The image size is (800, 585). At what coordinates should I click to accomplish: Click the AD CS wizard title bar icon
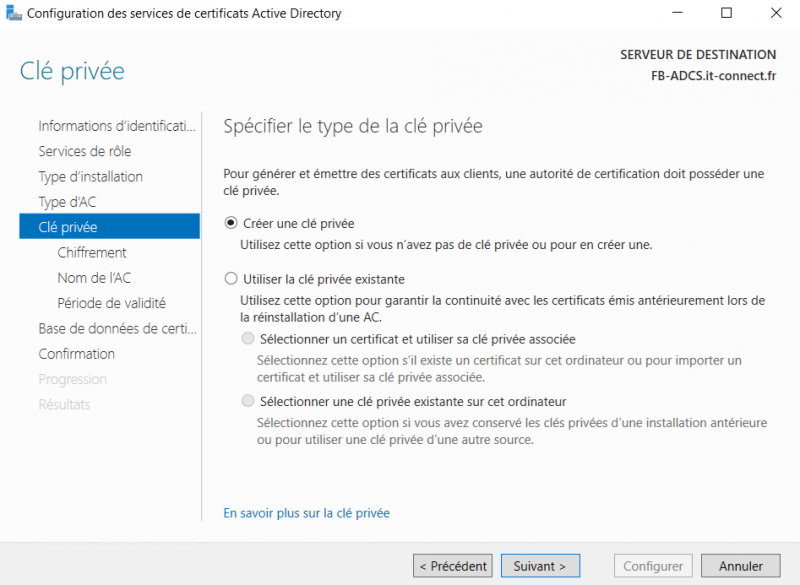tap(14, 14)
